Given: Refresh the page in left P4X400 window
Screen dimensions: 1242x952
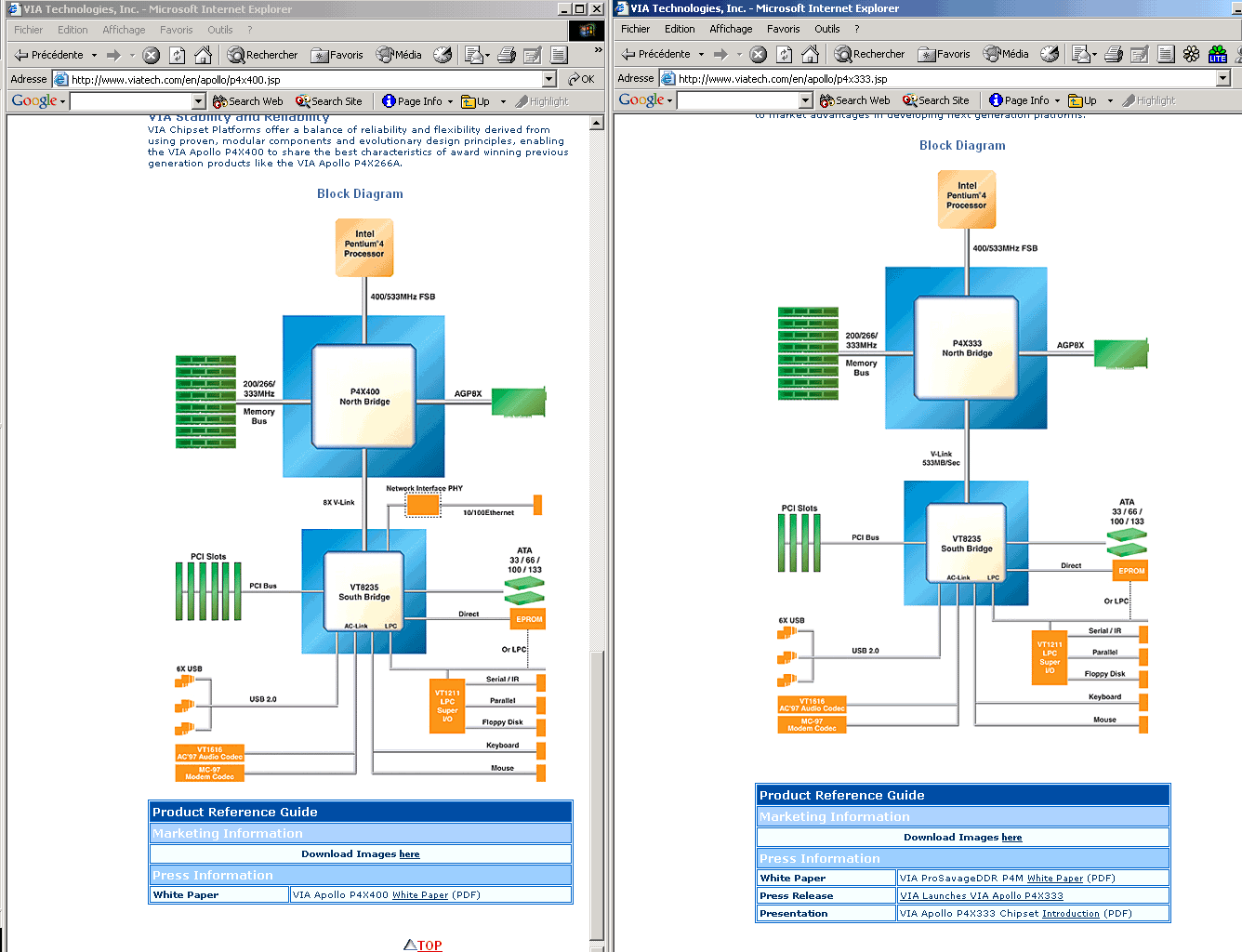Looking at the screenshot, I should click(177, 55).
